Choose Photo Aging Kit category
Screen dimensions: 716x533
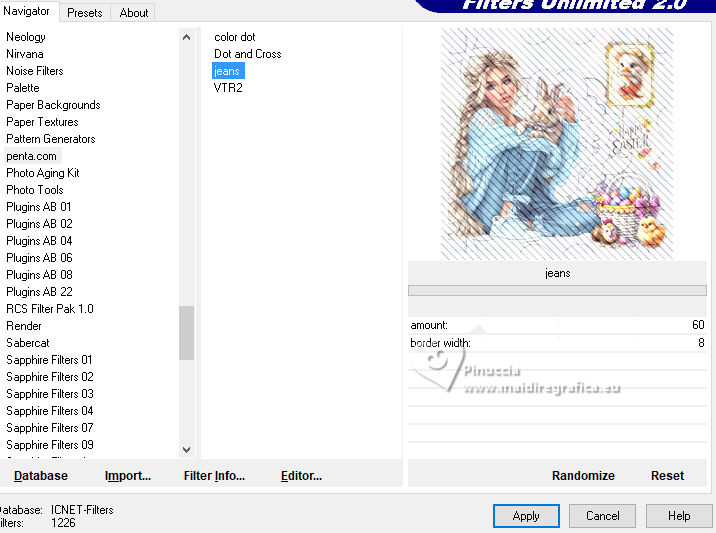43,173
